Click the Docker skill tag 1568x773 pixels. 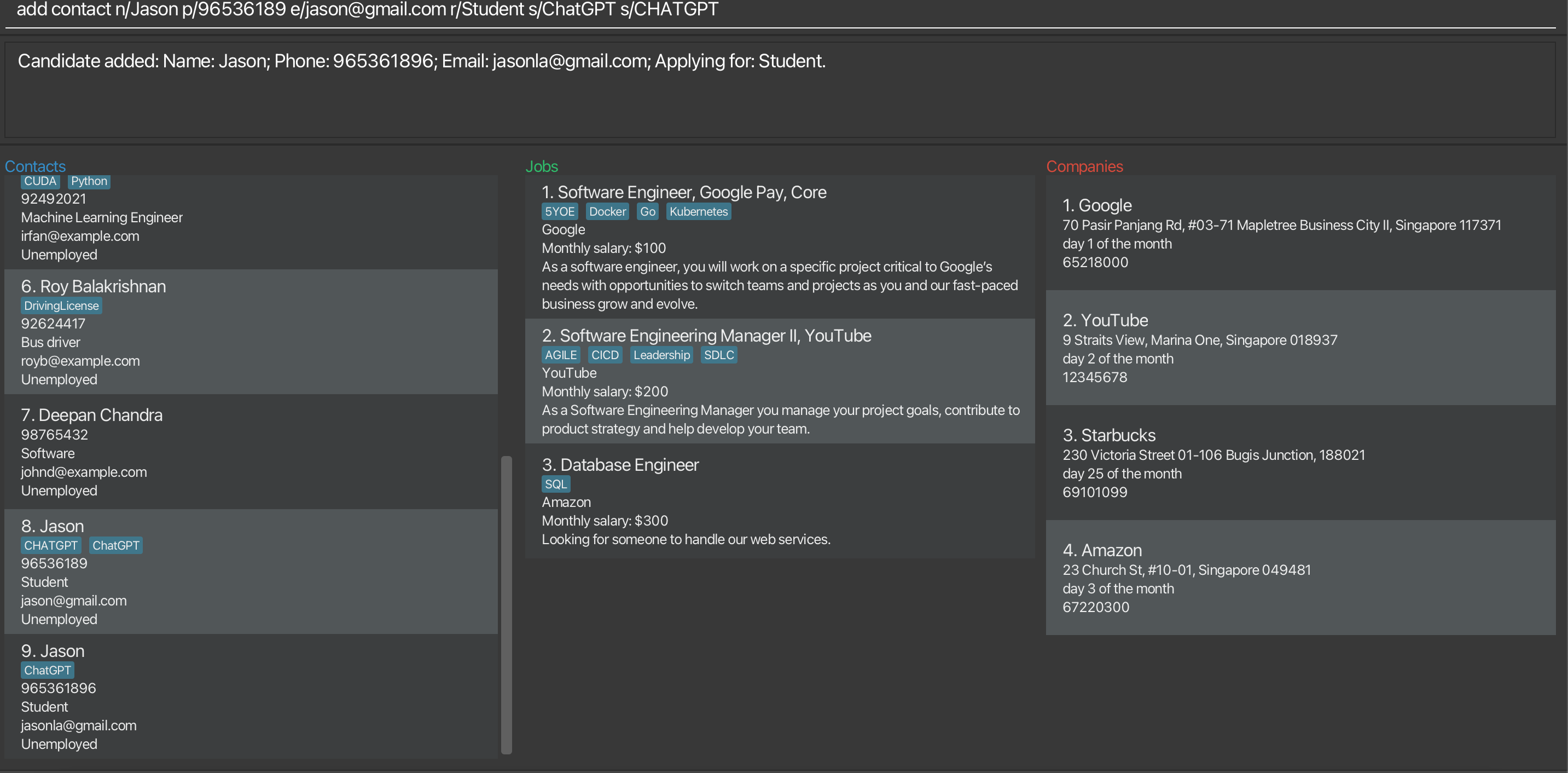click(x=607, y=211)
